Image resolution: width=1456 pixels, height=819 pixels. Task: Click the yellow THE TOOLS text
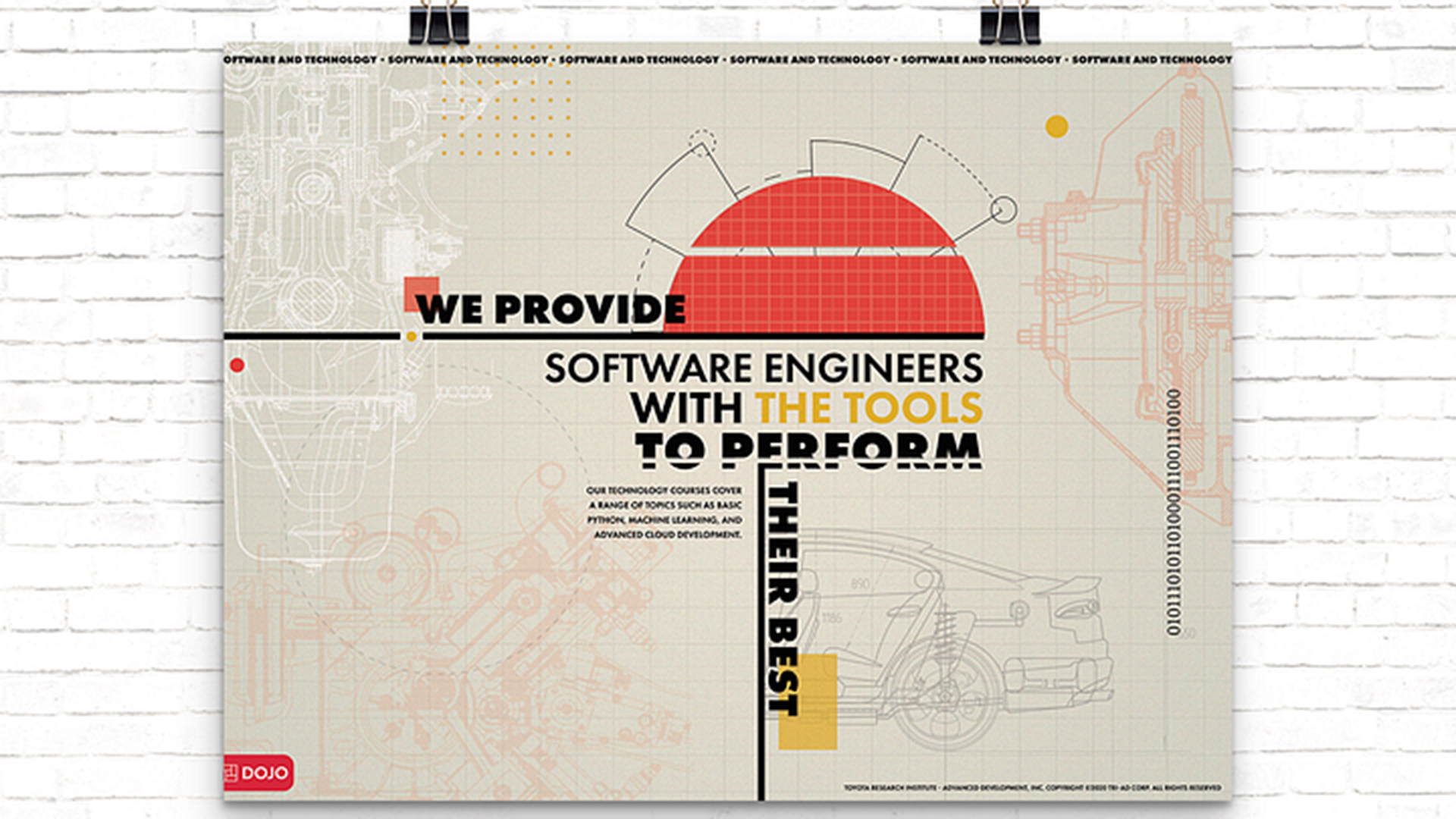point(868,408)
